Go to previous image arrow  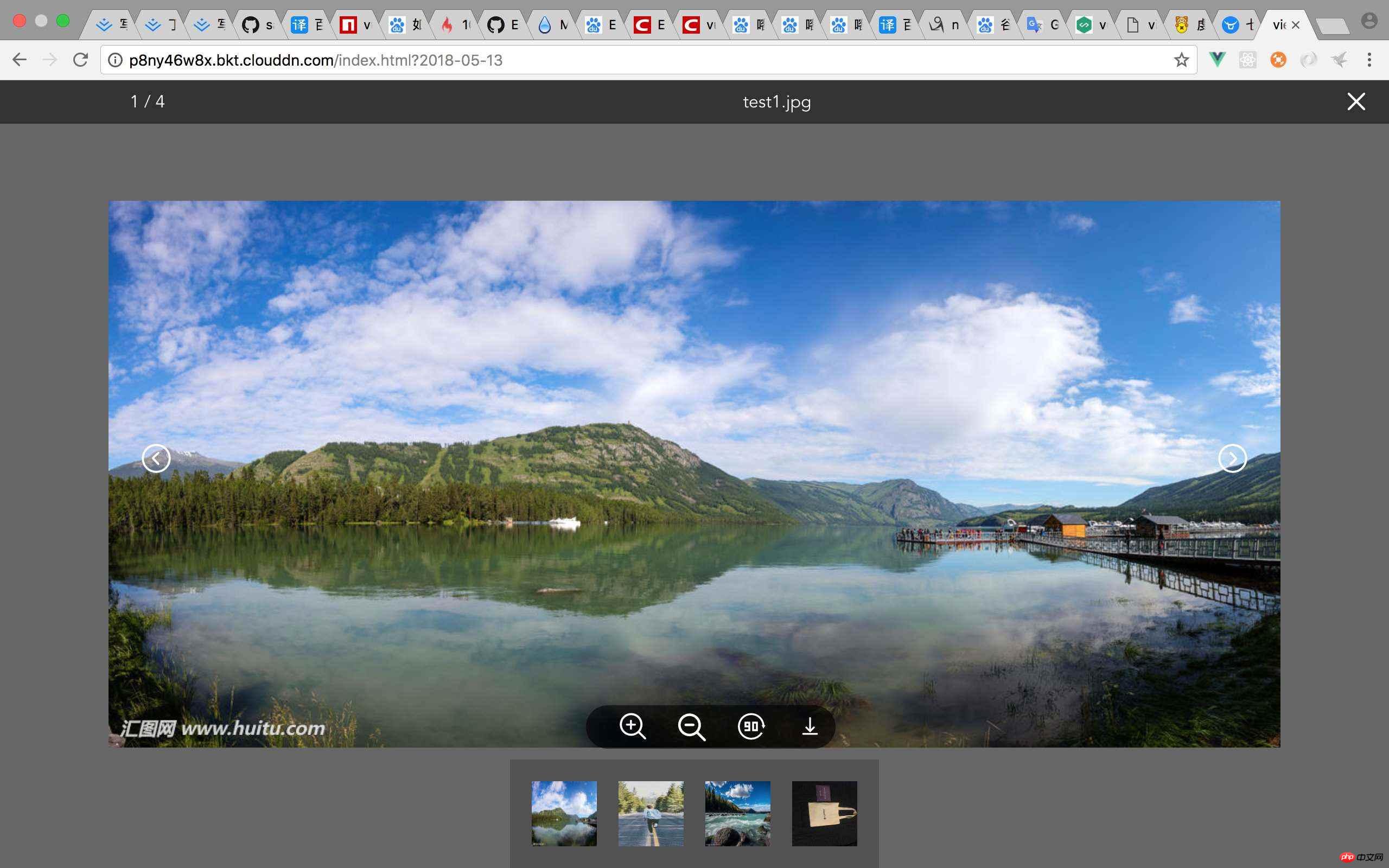point(156,458)
